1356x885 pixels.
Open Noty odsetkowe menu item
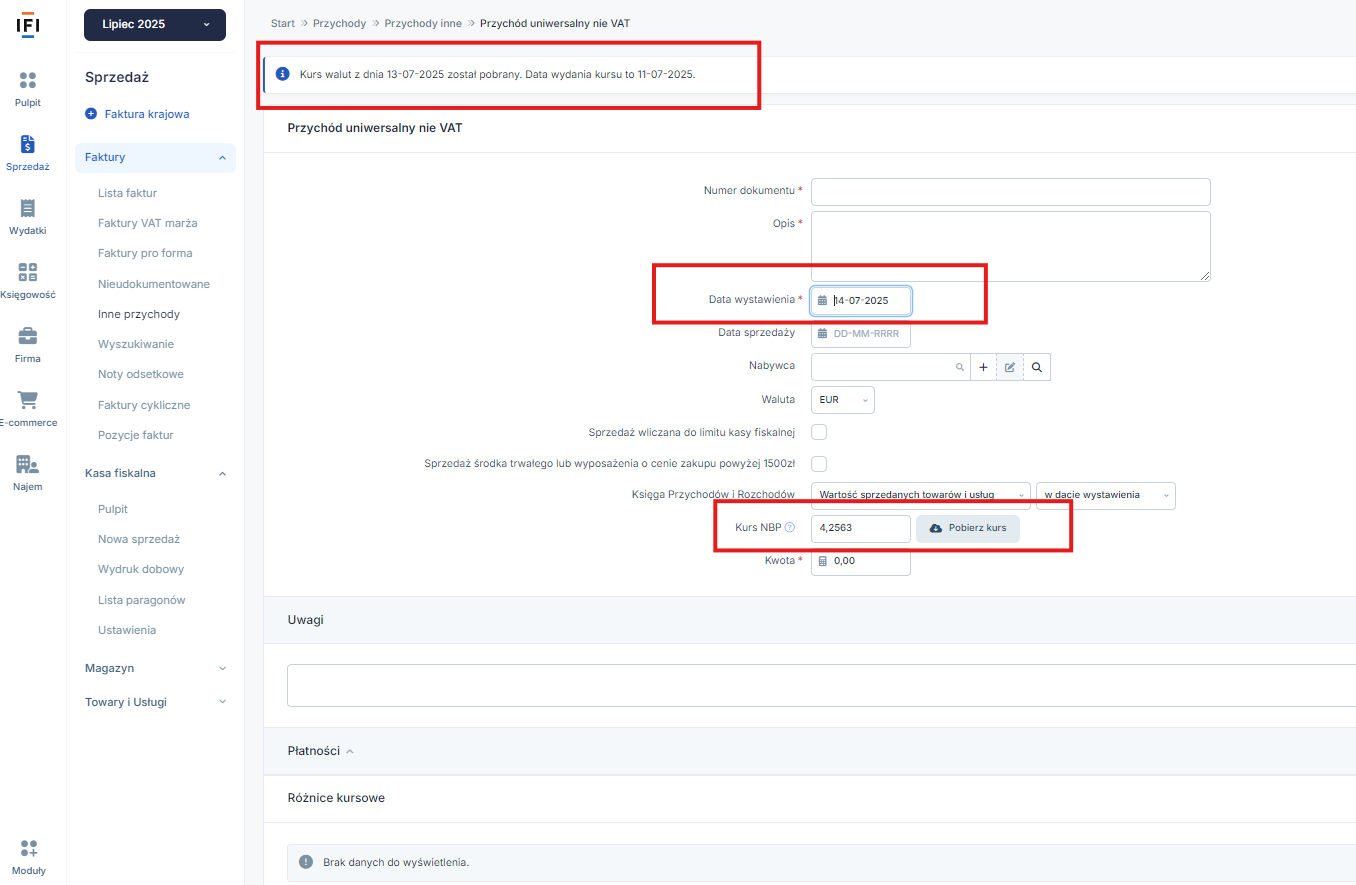click(141, 374)
